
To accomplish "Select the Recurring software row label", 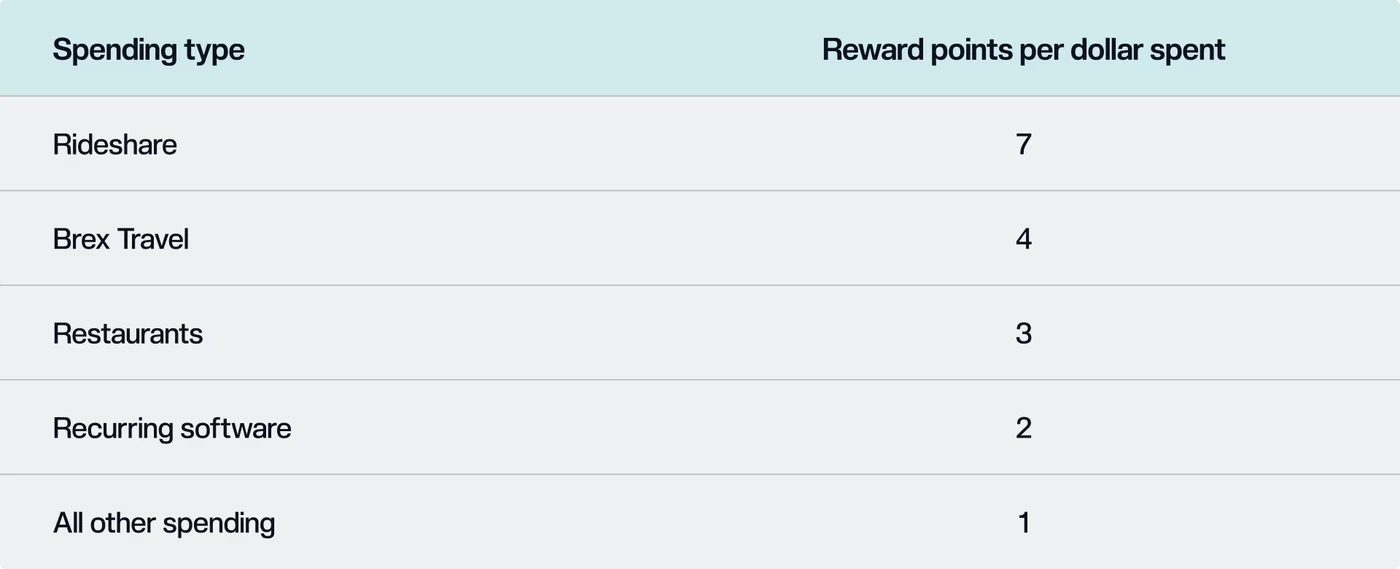I will point(172,428).
